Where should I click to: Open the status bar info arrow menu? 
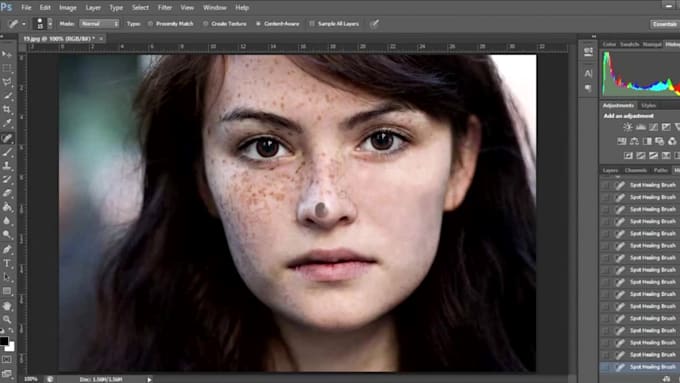coord(149,380)
